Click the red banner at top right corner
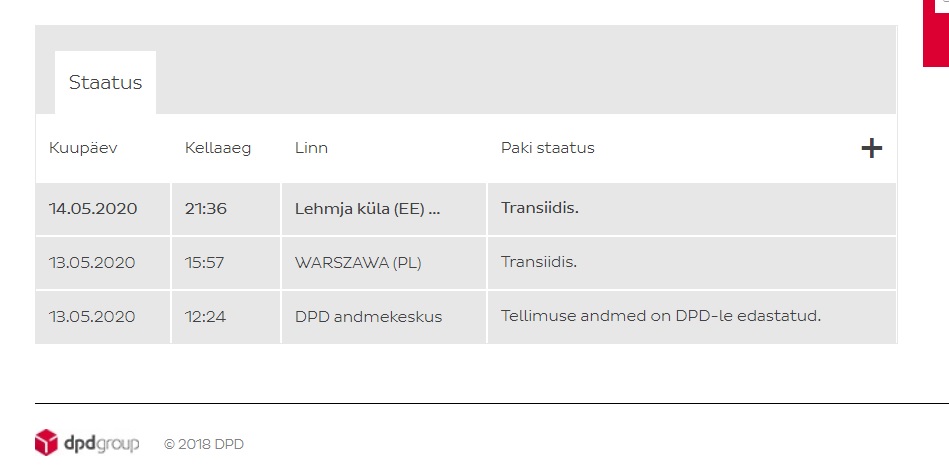The image size is (949, 467). tap(936, 33)
